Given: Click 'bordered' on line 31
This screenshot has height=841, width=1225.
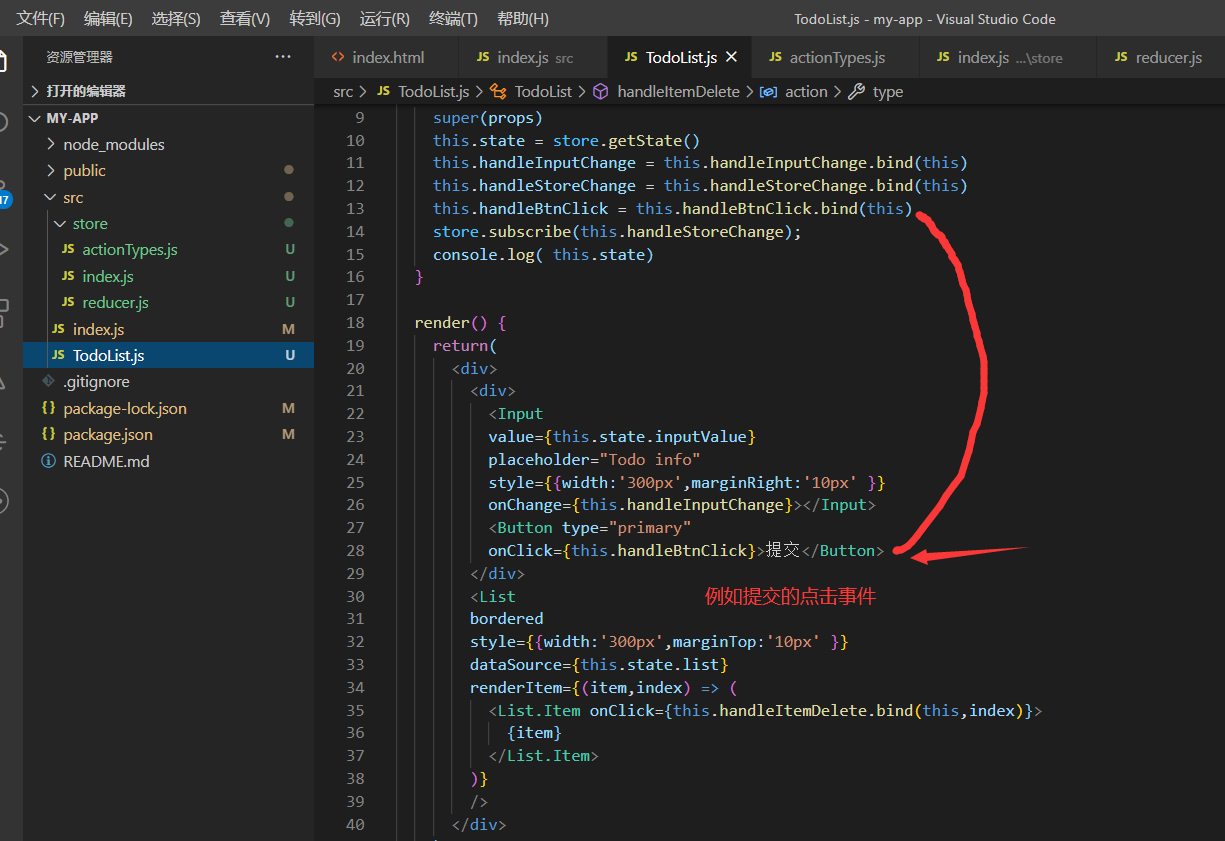Looking at the screenshot, I should pyautogui.click(x=507, y=619).
